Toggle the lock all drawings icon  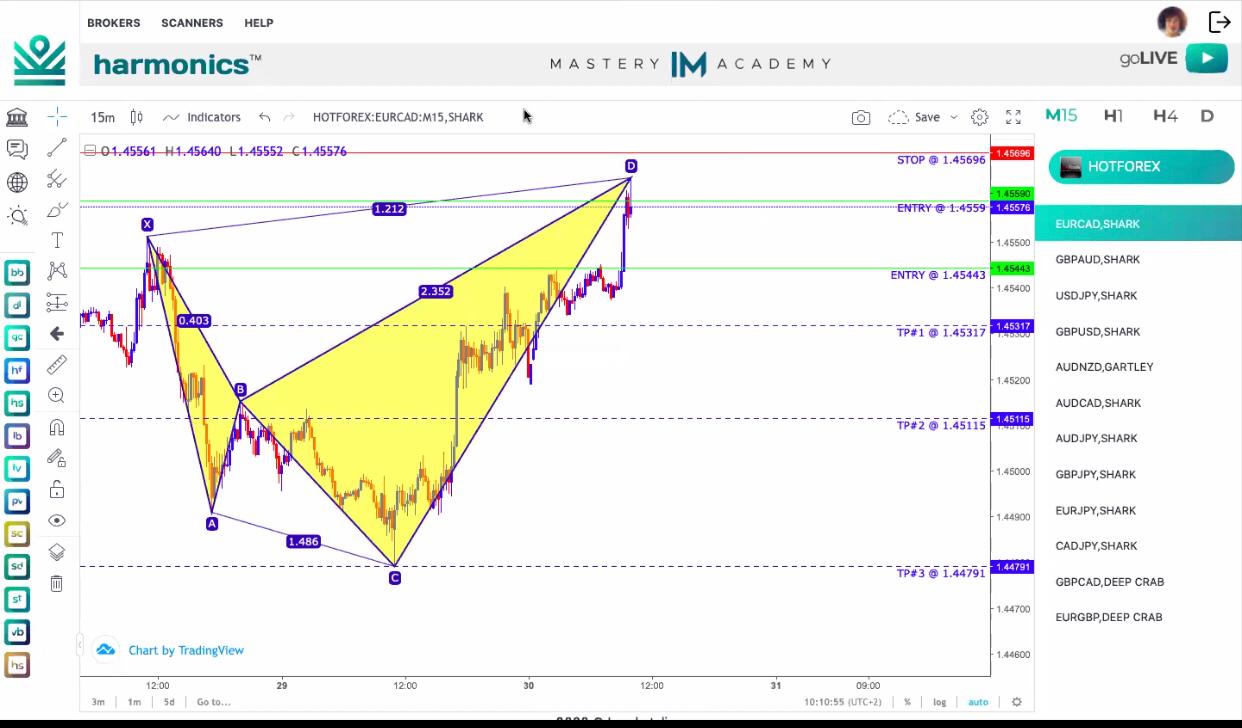57,489
